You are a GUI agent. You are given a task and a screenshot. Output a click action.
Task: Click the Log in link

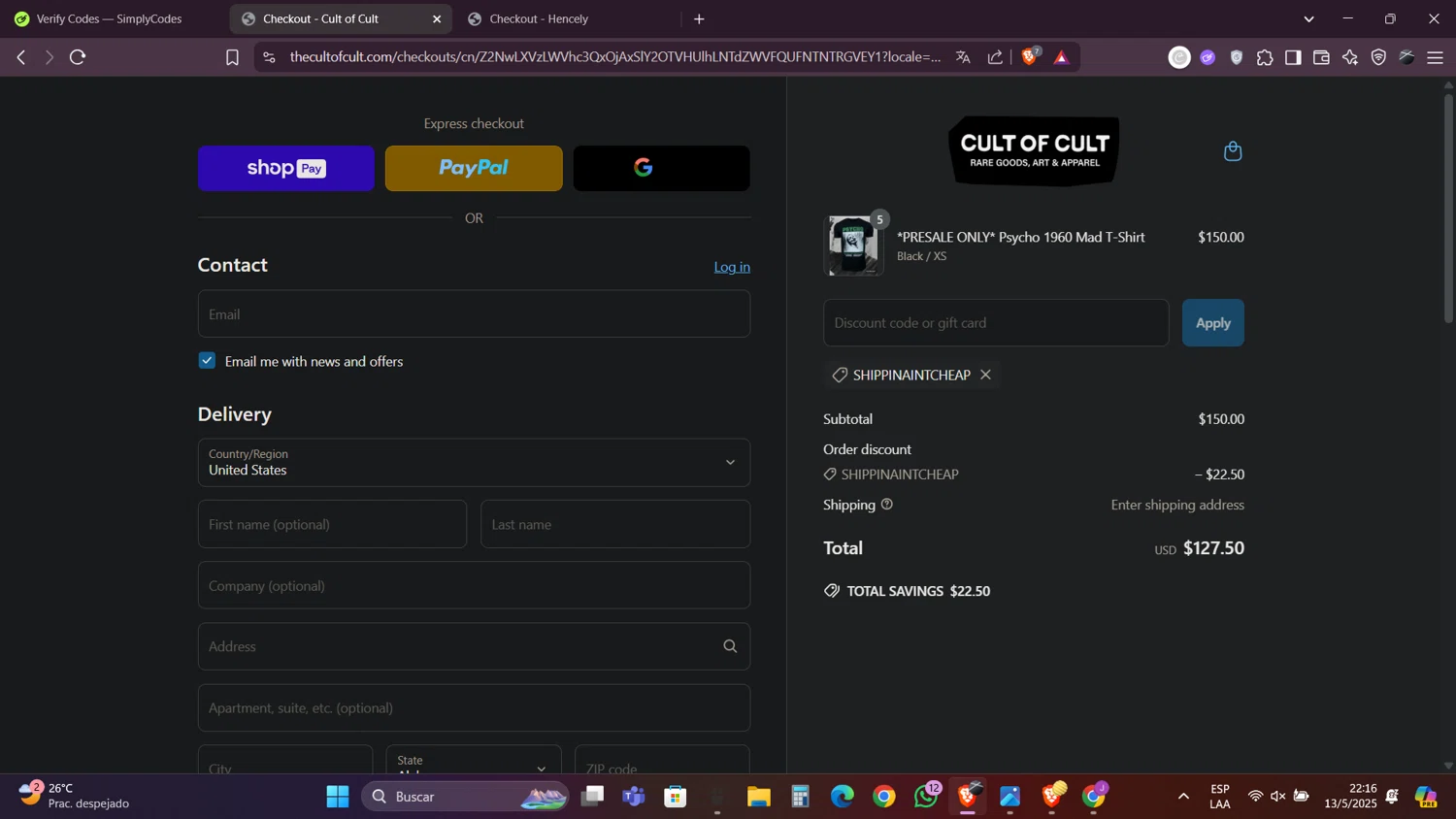pyautogui.click(x=732, y=267)
